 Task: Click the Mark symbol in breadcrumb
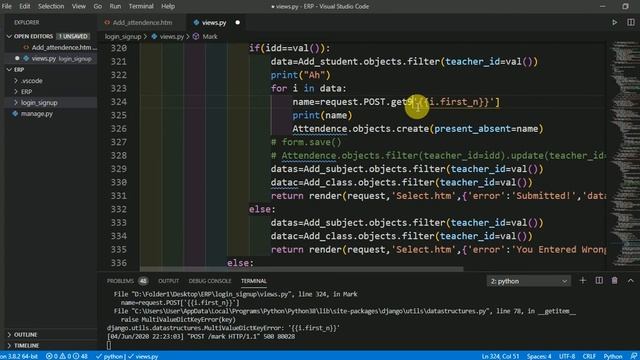tap(210, 37)
